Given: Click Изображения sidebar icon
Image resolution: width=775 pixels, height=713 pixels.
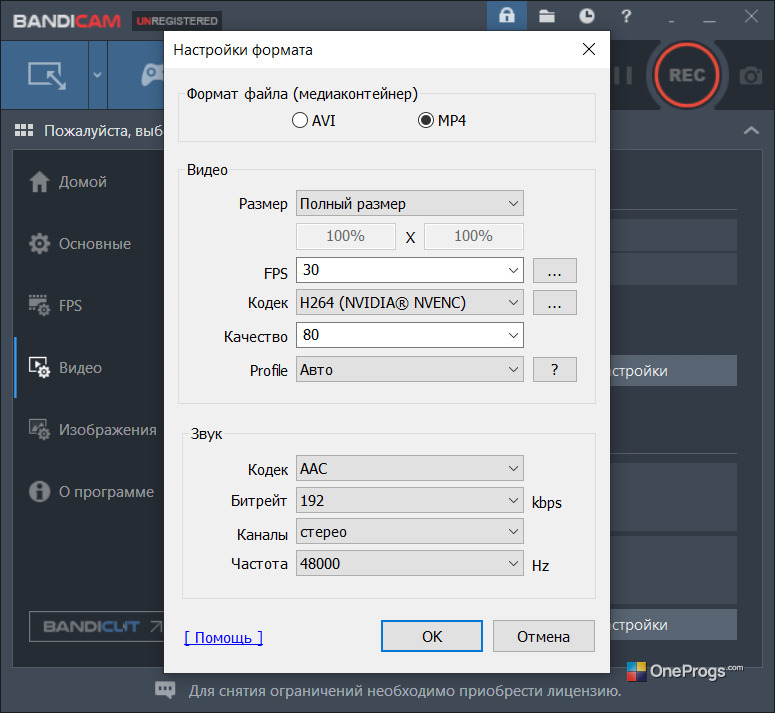Looking at the screenshot, I should pos(39,429).
